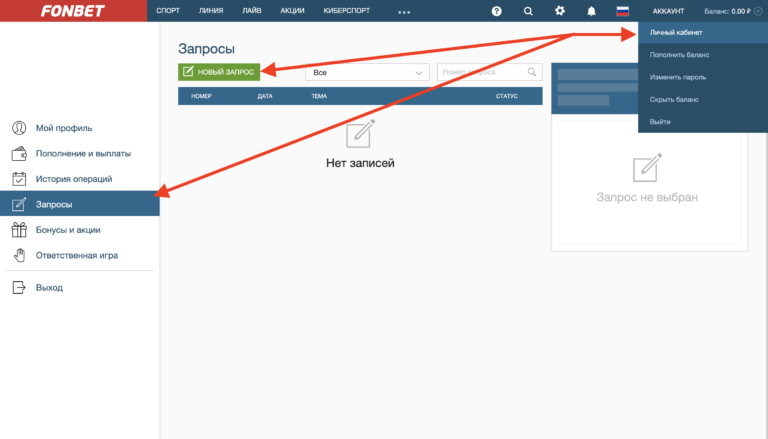Open the Все filter dropdown

(x=367, y=72)
